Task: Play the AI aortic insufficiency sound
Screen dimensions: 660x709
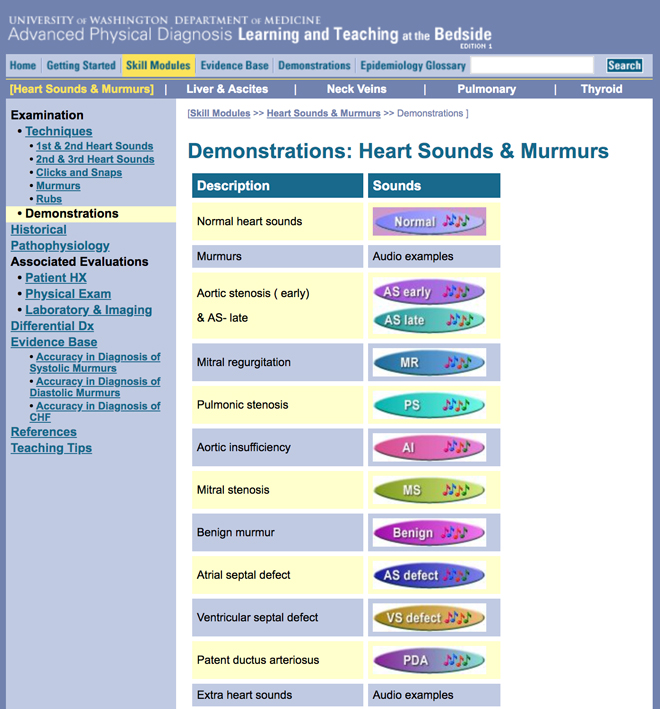Action: point(429,447)
